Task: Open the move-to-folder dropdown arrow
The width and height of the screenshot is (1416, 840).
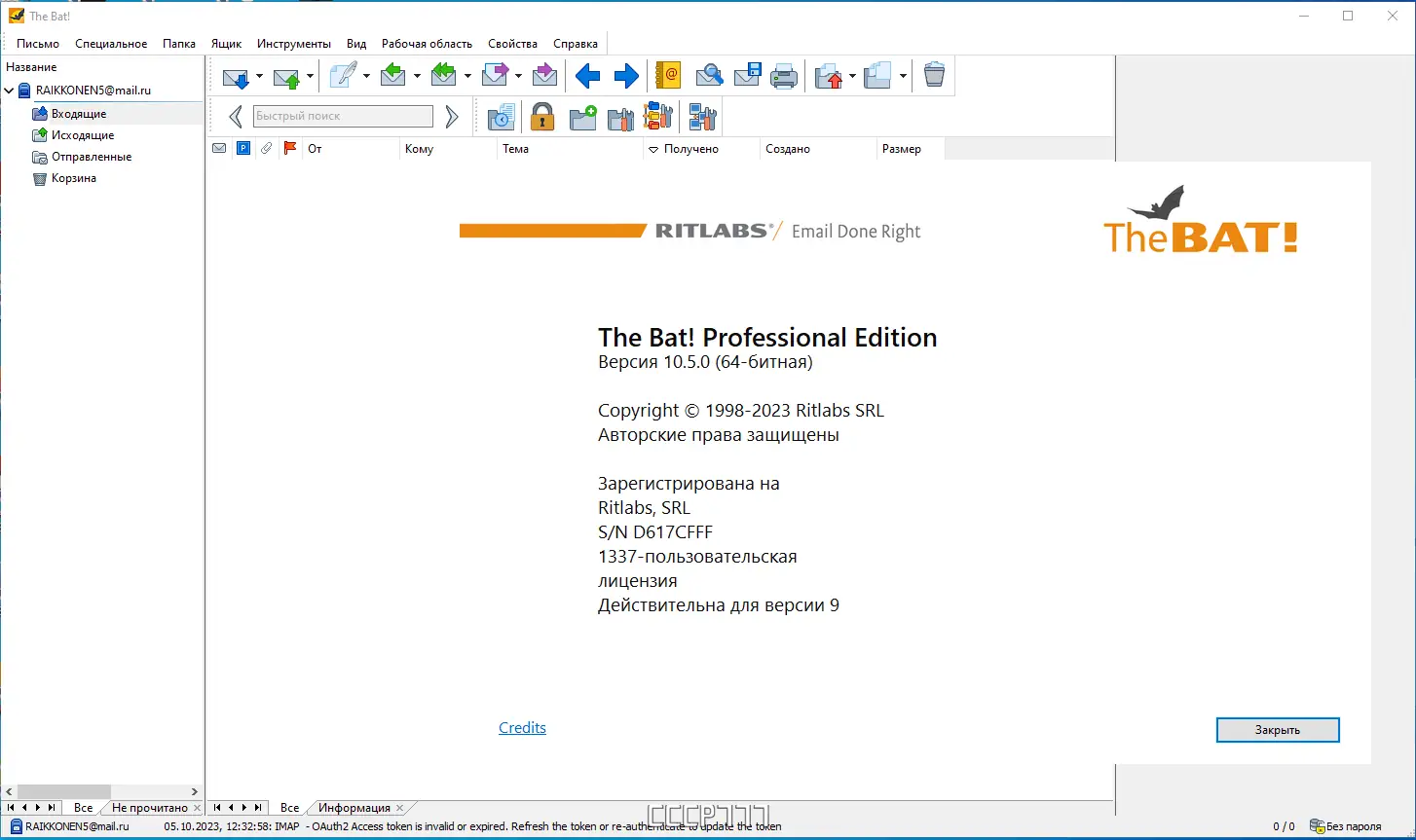Action: coord(852,76)
